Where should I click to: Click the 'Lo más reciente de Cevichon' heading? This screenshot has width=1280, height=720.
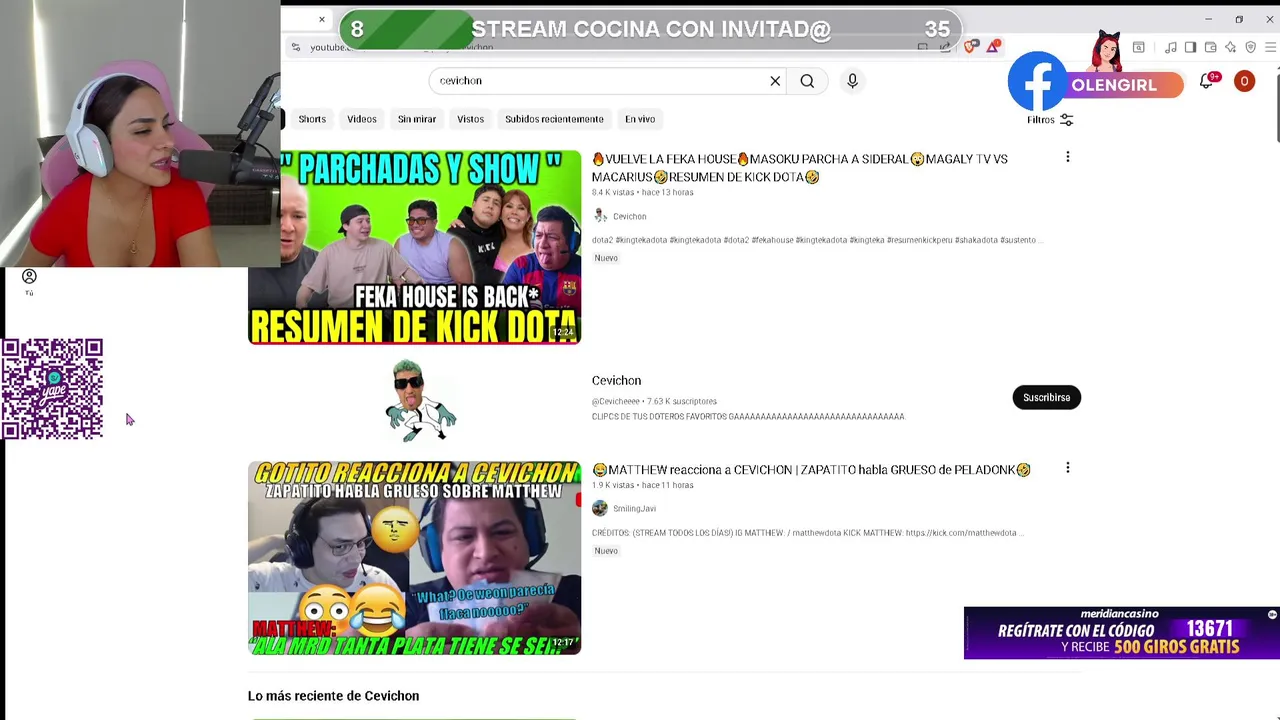(333, 696)
